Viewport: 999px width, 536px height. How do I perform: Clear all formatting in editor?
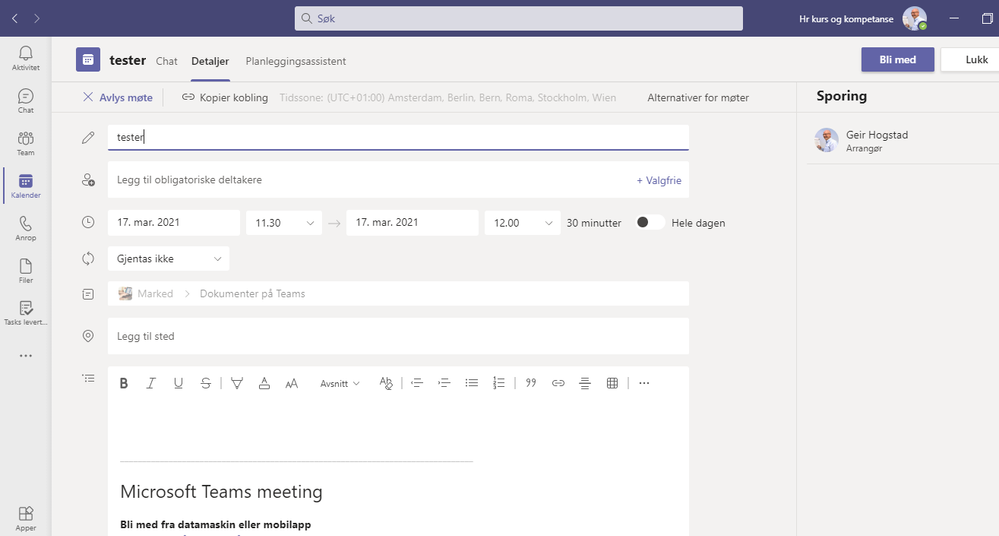pyautogui.click(x=386, y=383)
